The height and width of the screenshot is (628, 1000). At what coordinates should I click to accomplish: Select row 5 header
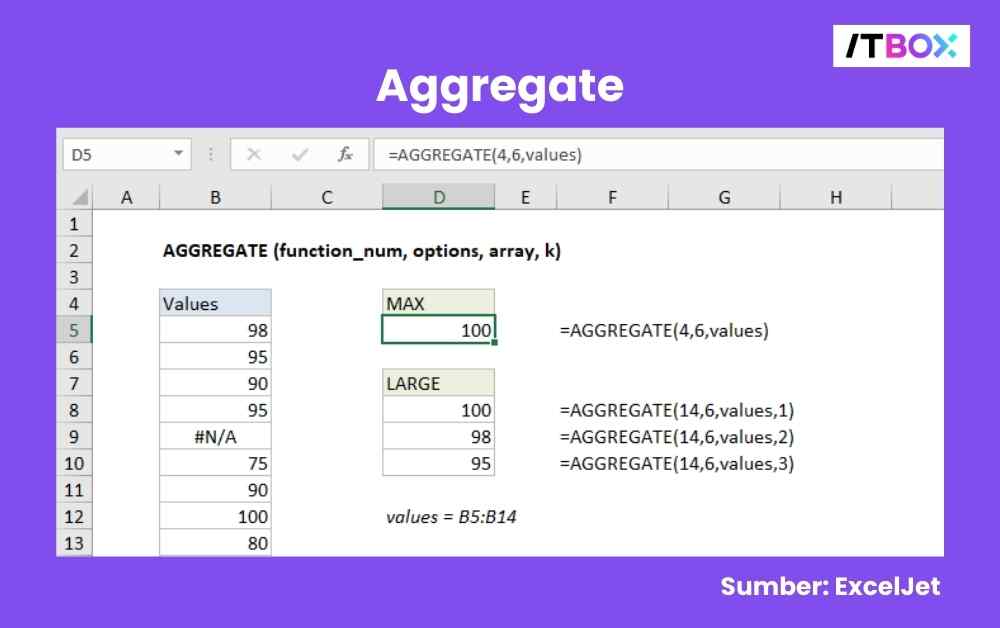click(x=75, y=330)
